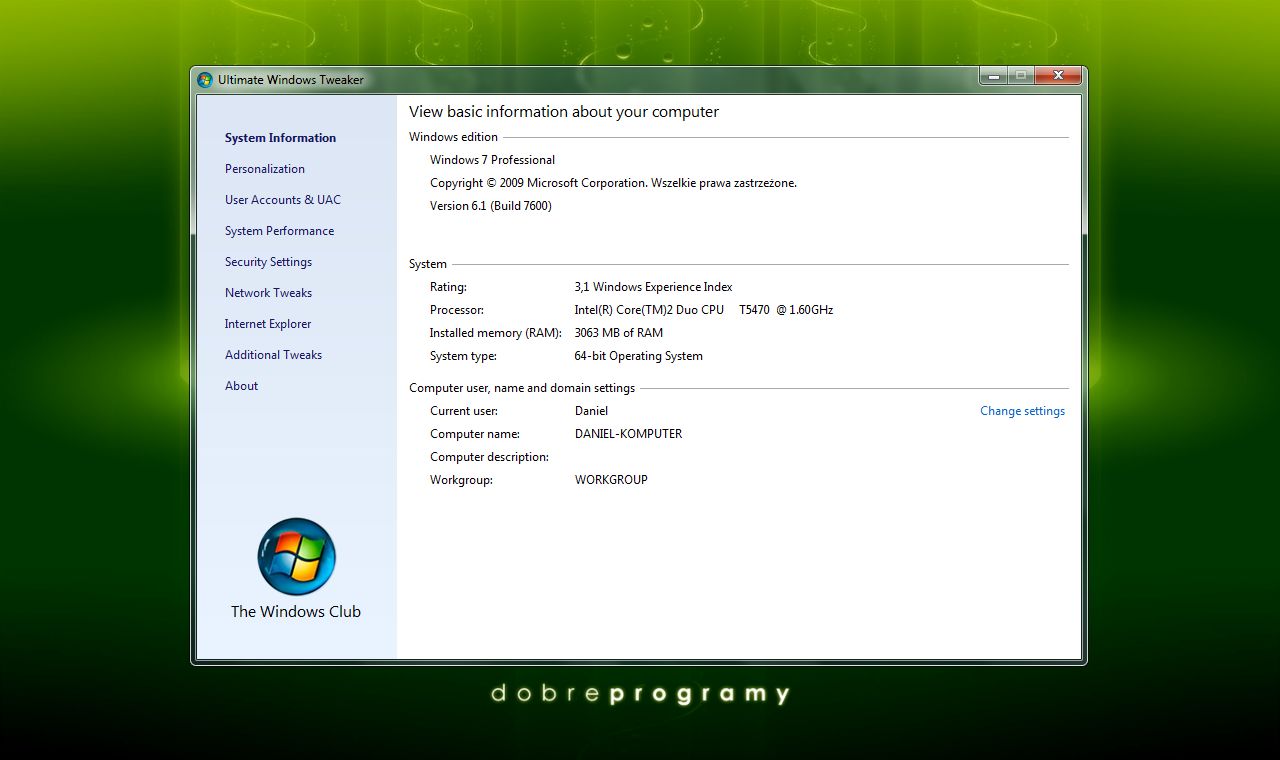Viewport: 1280px width, 760px height.
Task: Click the disabled maximize button
Action: coord(1020,75)
